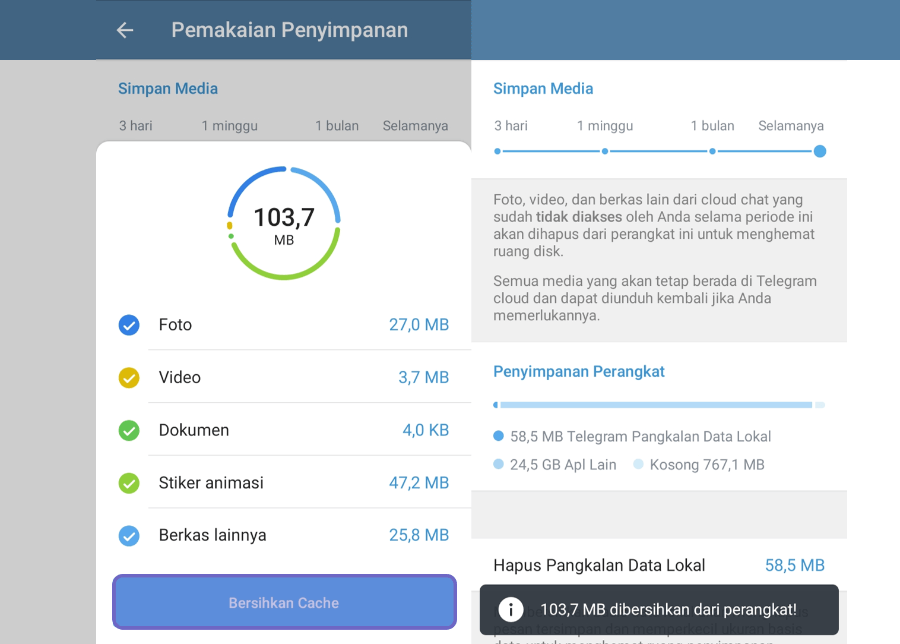The width and height of the screenshot is (900, 644).
Task: Select the 1 bulan slider point in right panel
Action: tap(712, 152)
